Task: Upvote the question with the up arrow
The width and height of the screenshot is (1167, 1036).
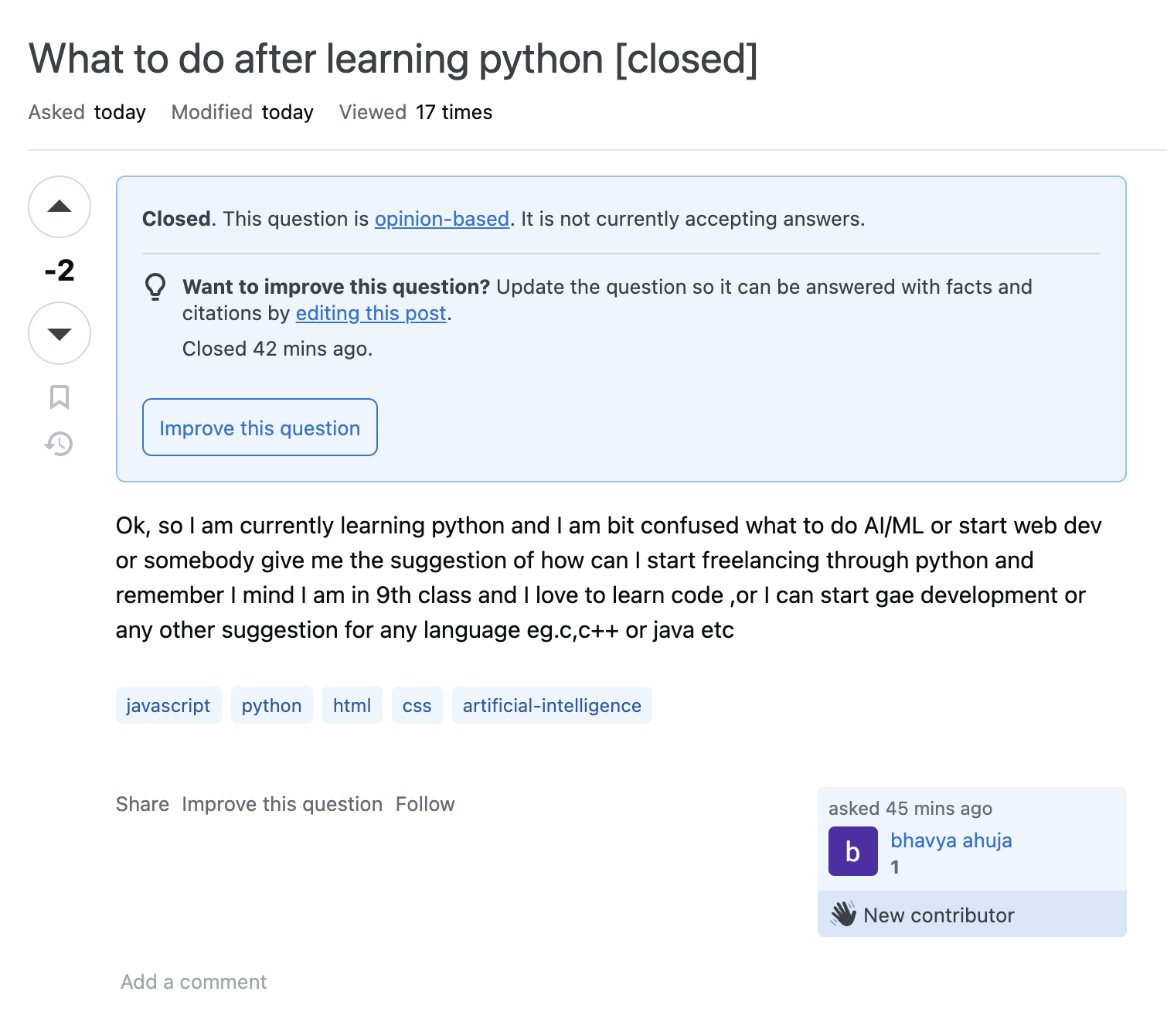Action: pyautogui.click(x=60, y=206)
